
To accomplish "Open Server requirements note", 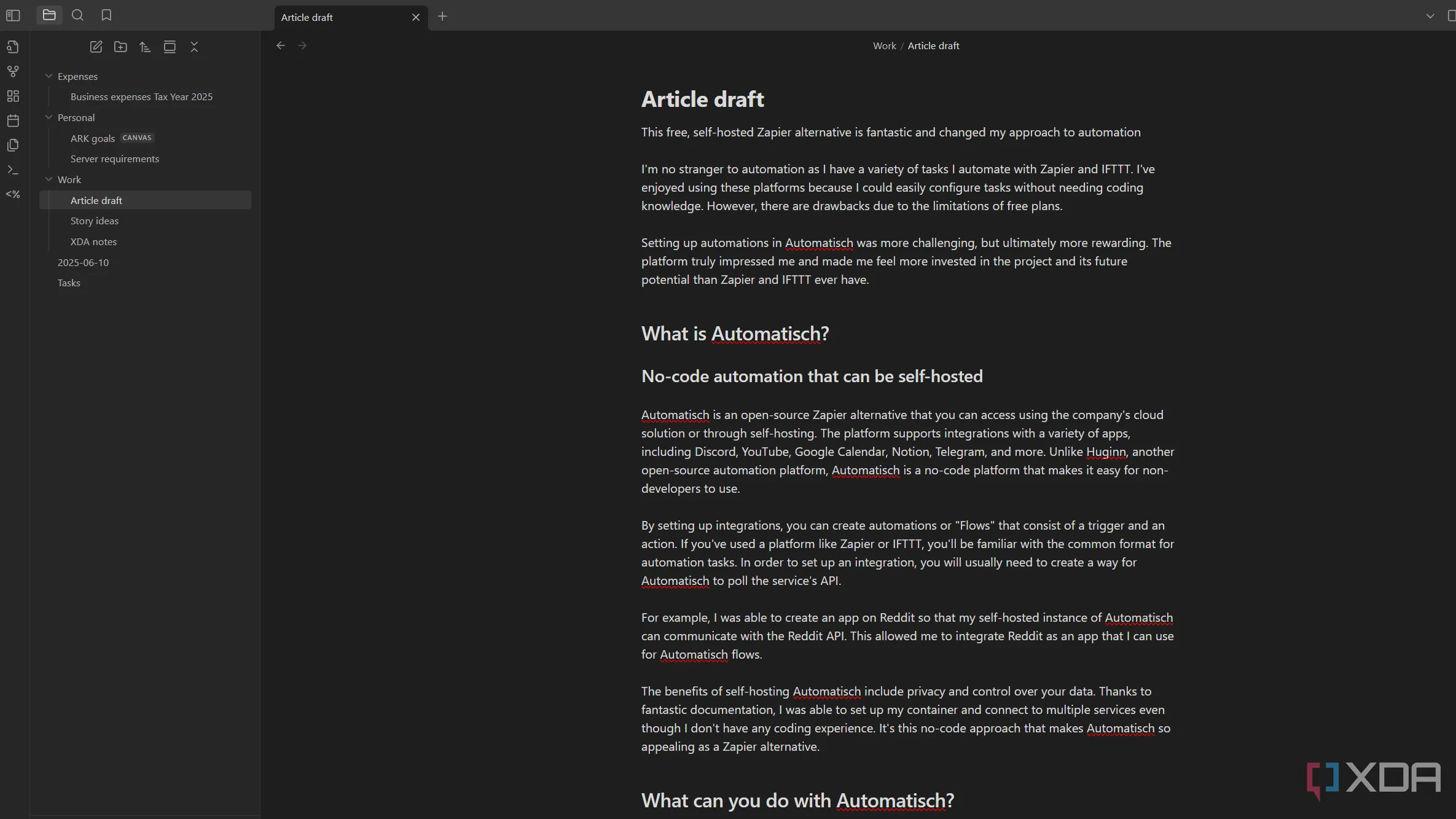I will [x=114, y=159].
